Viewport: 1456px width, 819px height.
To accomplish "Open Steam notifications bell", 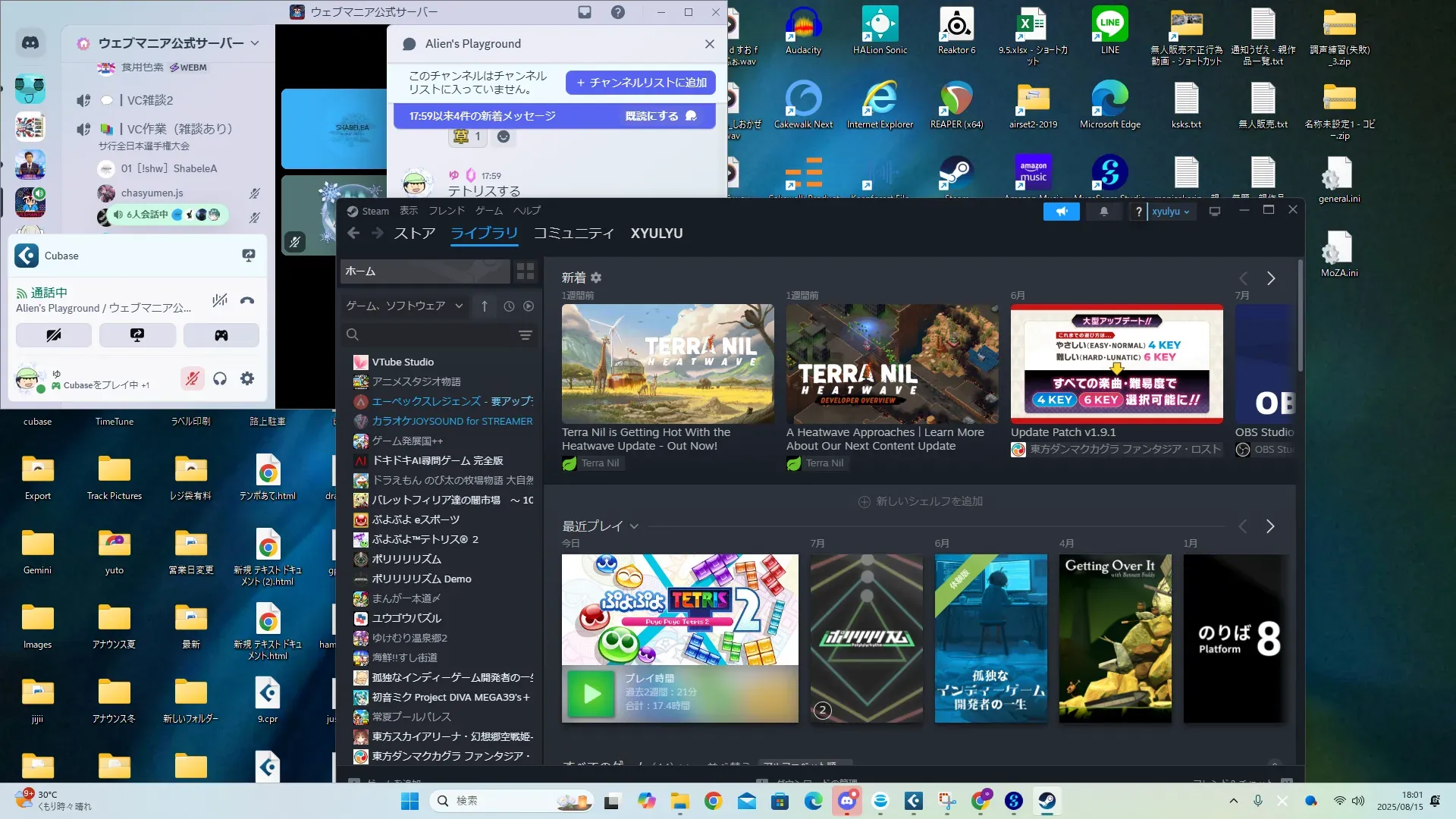I will point(1103,212).
